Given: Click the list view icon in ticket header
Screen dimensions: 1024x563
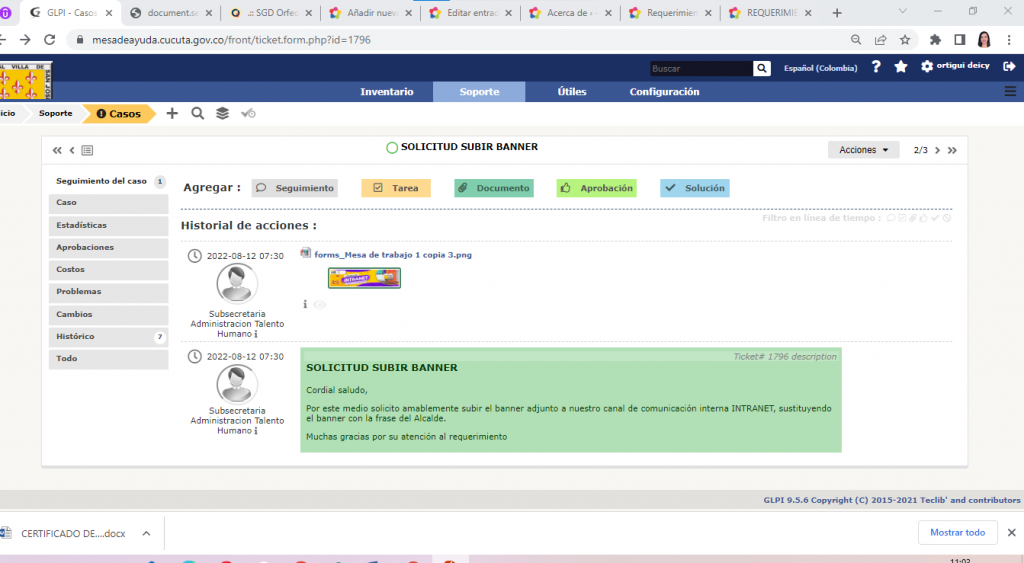Looking at the screenshot, I should (x=87, y=150).
